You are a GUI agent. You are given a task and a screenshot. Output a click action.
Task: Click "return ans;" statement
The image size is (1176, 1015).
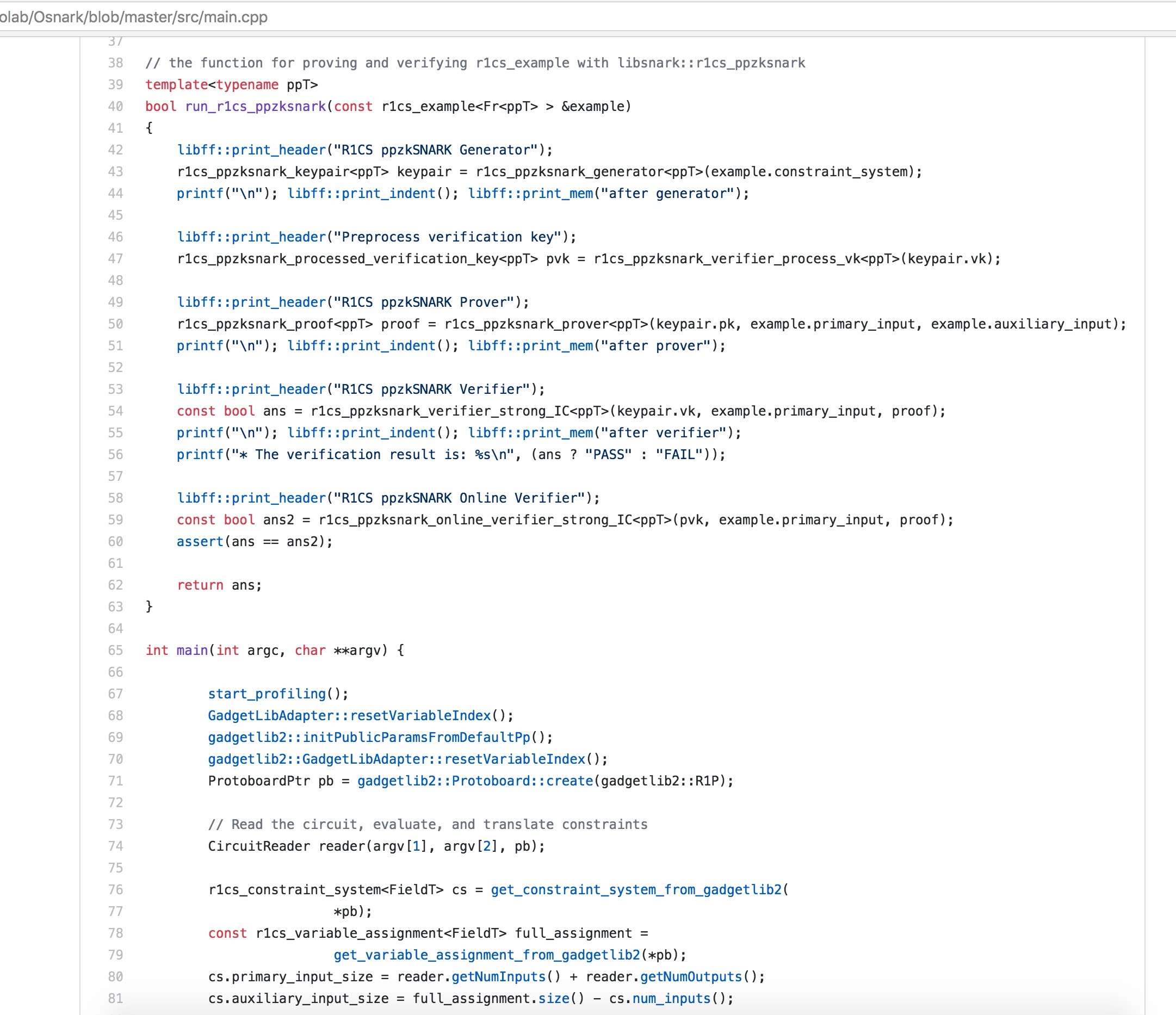pos(220,585)
